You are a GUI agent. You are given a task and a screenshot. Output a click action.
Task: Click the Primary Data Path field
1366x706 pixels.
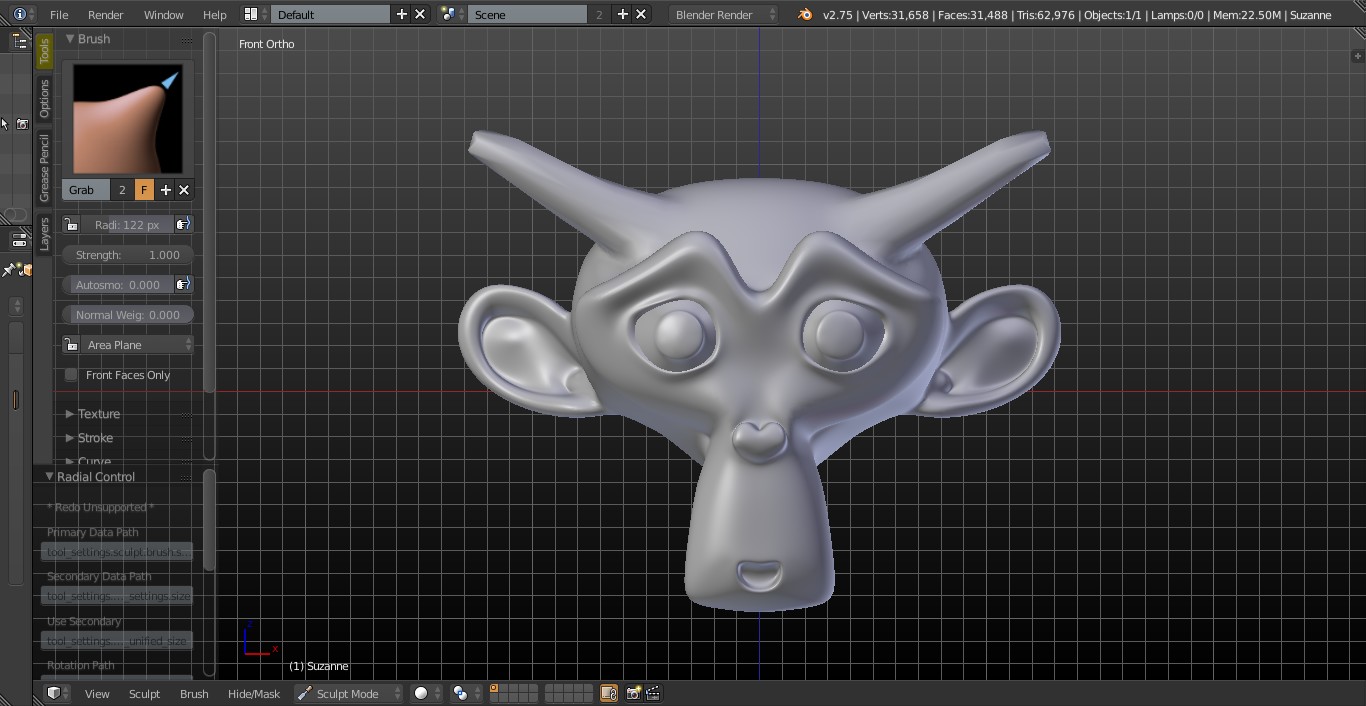tap(117, 552)
